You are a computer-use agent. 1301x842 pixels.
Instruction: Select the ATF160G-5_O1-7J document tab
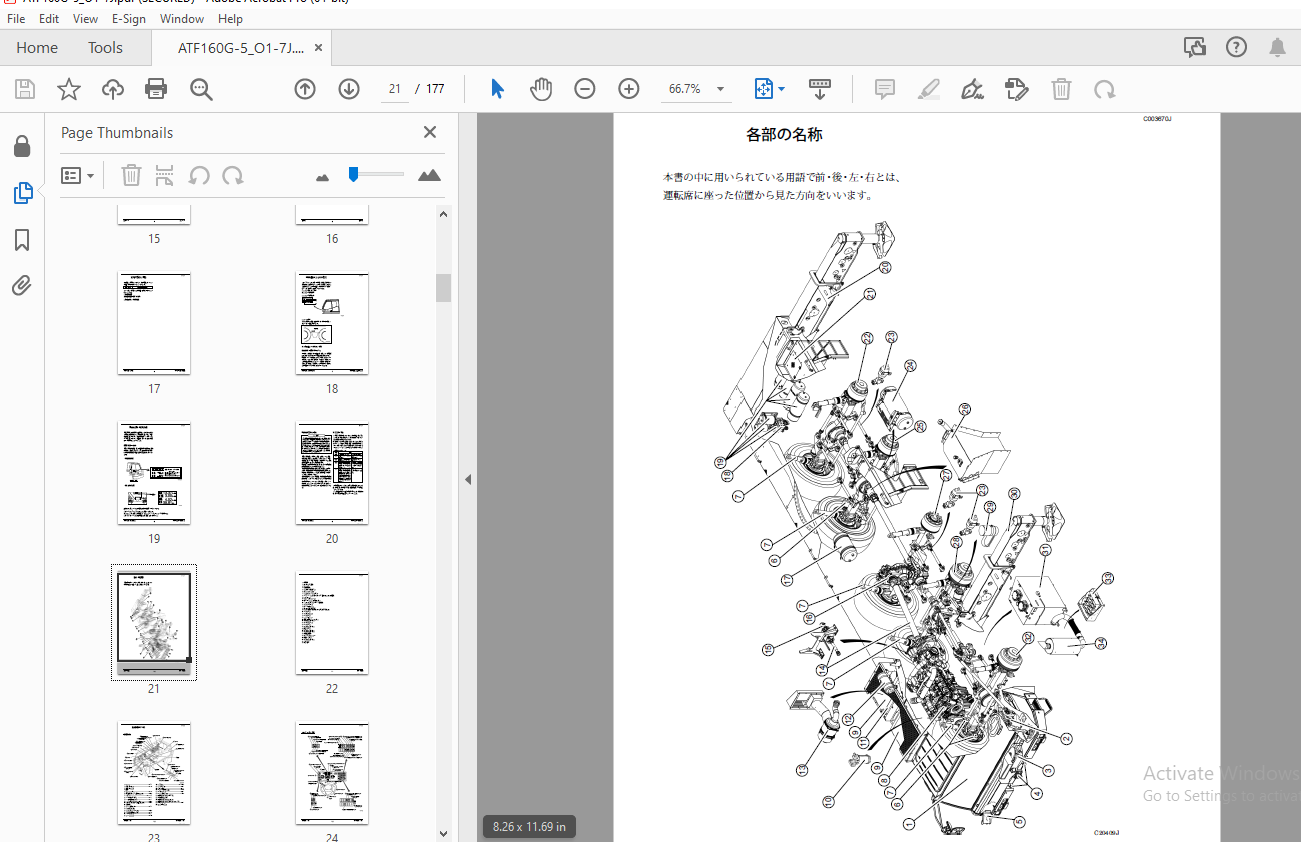coord(240,47)
